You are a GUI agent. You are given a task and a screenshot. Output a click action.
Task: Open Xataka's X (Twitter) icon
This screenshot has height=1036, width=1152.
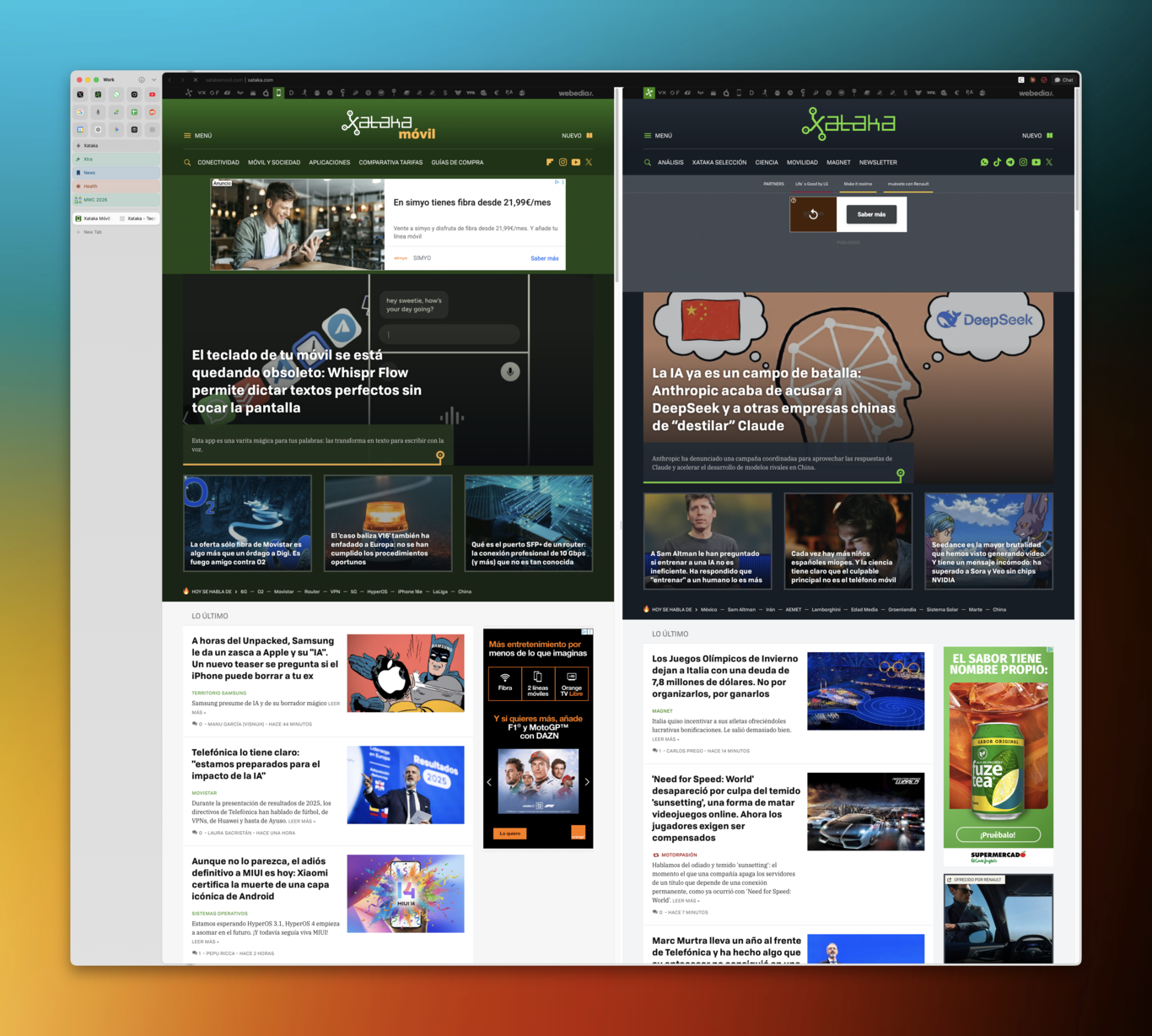tap(1049, 162)
